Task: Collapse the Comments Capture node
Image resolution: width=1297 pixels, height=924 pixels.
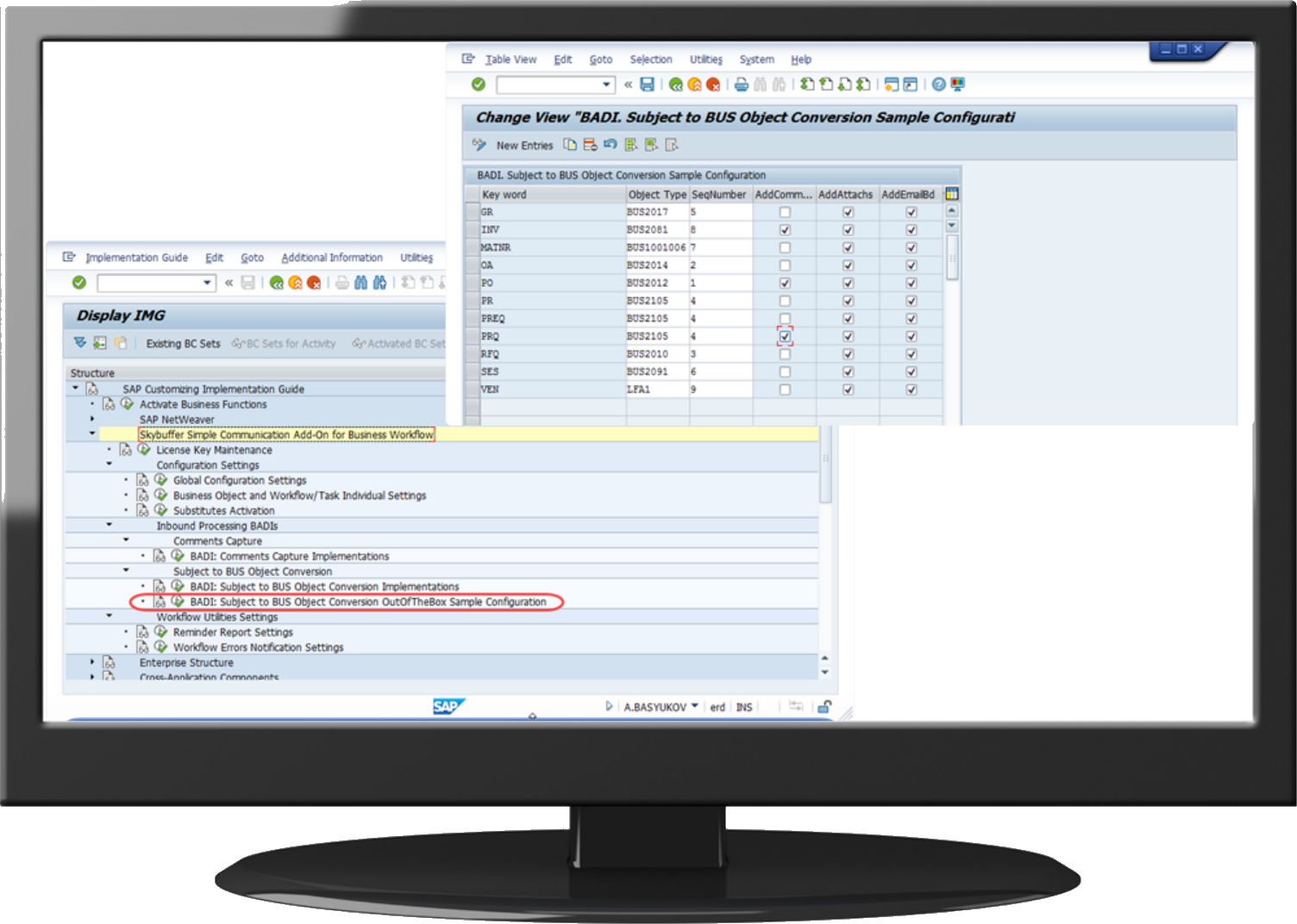Action: (x=126, y=540)
